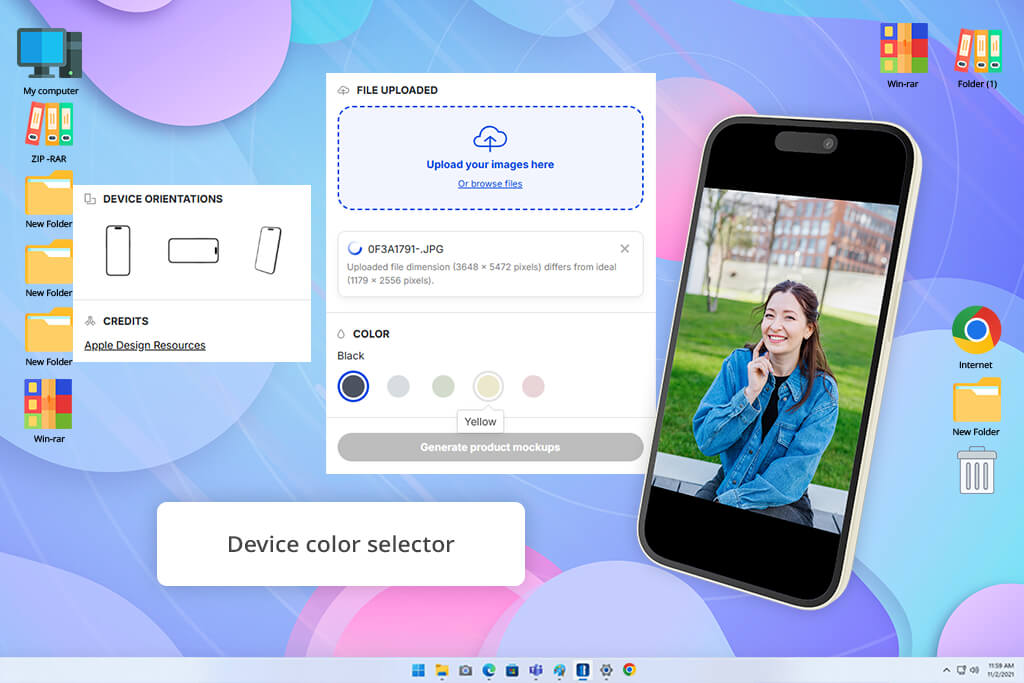Choose the Yellow color swatch
1024x683 pixels.
[488, 387]
